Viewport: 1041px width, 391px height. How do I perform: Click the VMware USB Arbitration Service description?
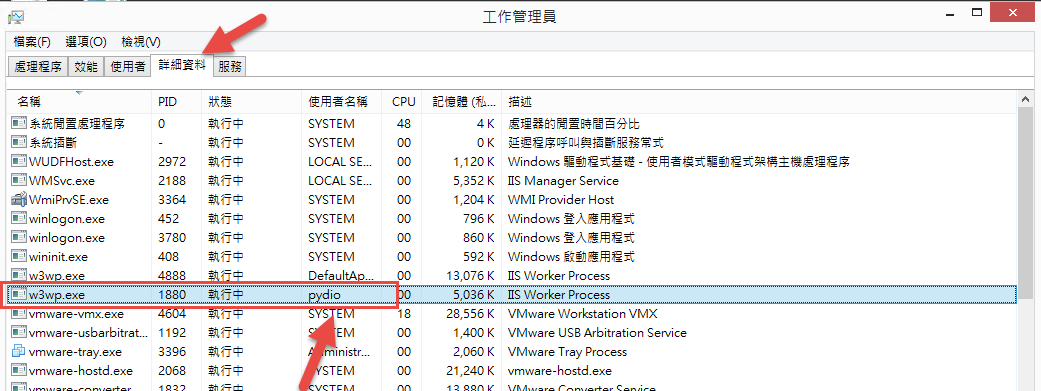click(597, 333)
